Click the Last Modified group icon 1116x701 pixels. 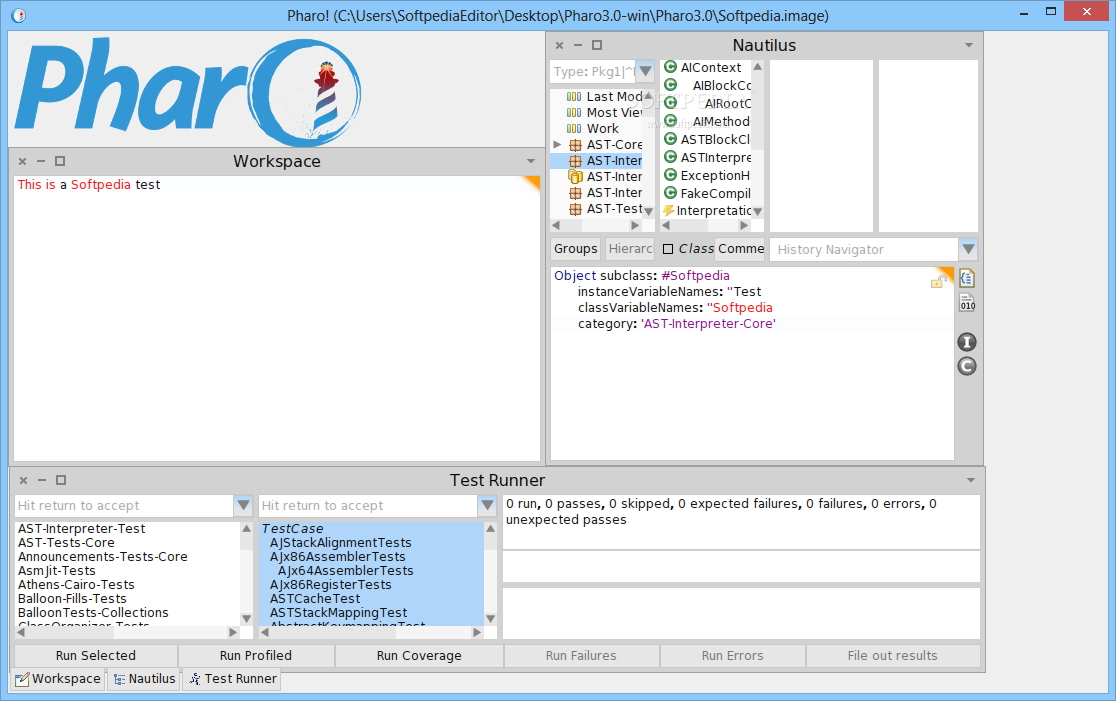[574, 96]
